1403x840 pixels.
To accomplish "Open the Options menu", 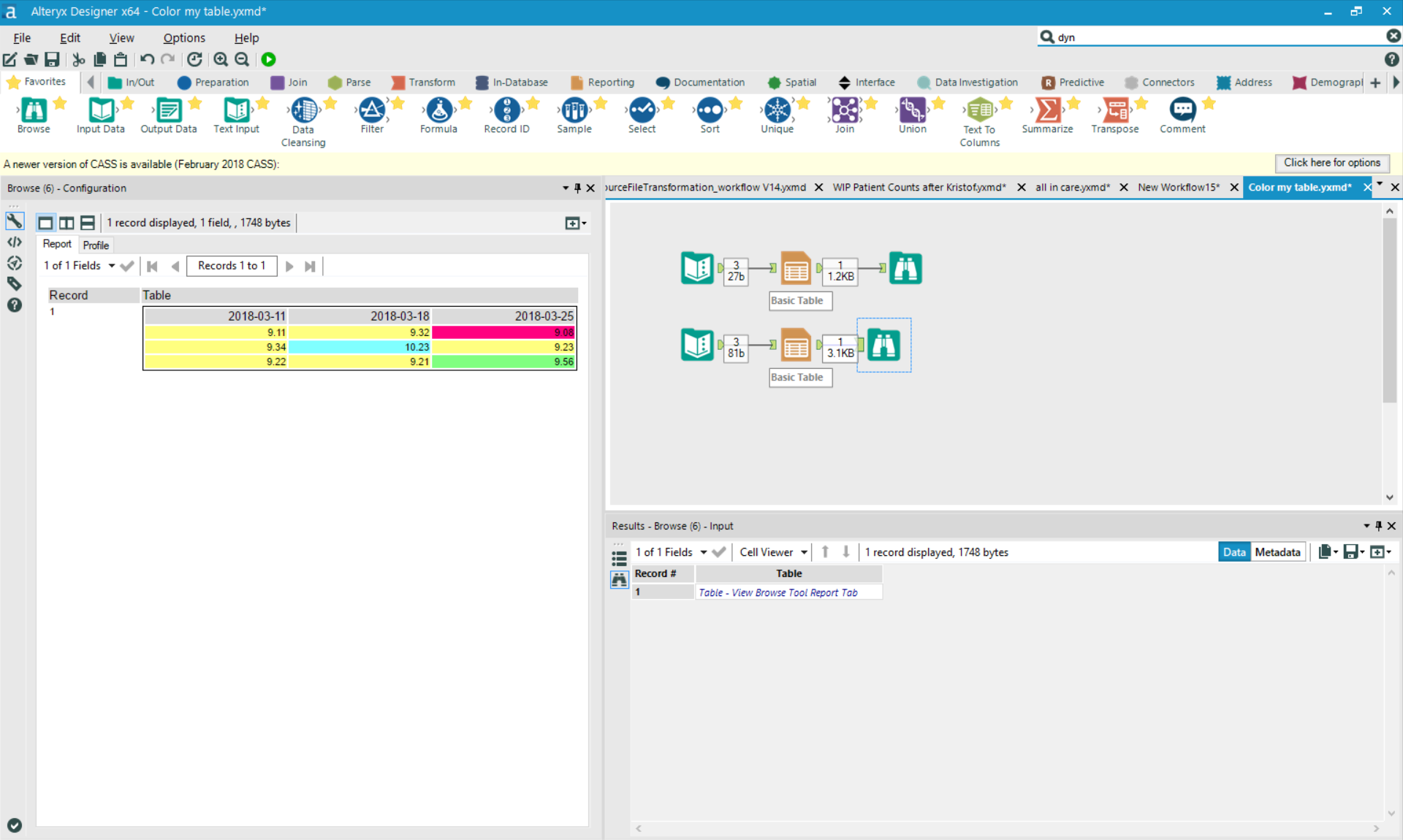I will 183,37.
